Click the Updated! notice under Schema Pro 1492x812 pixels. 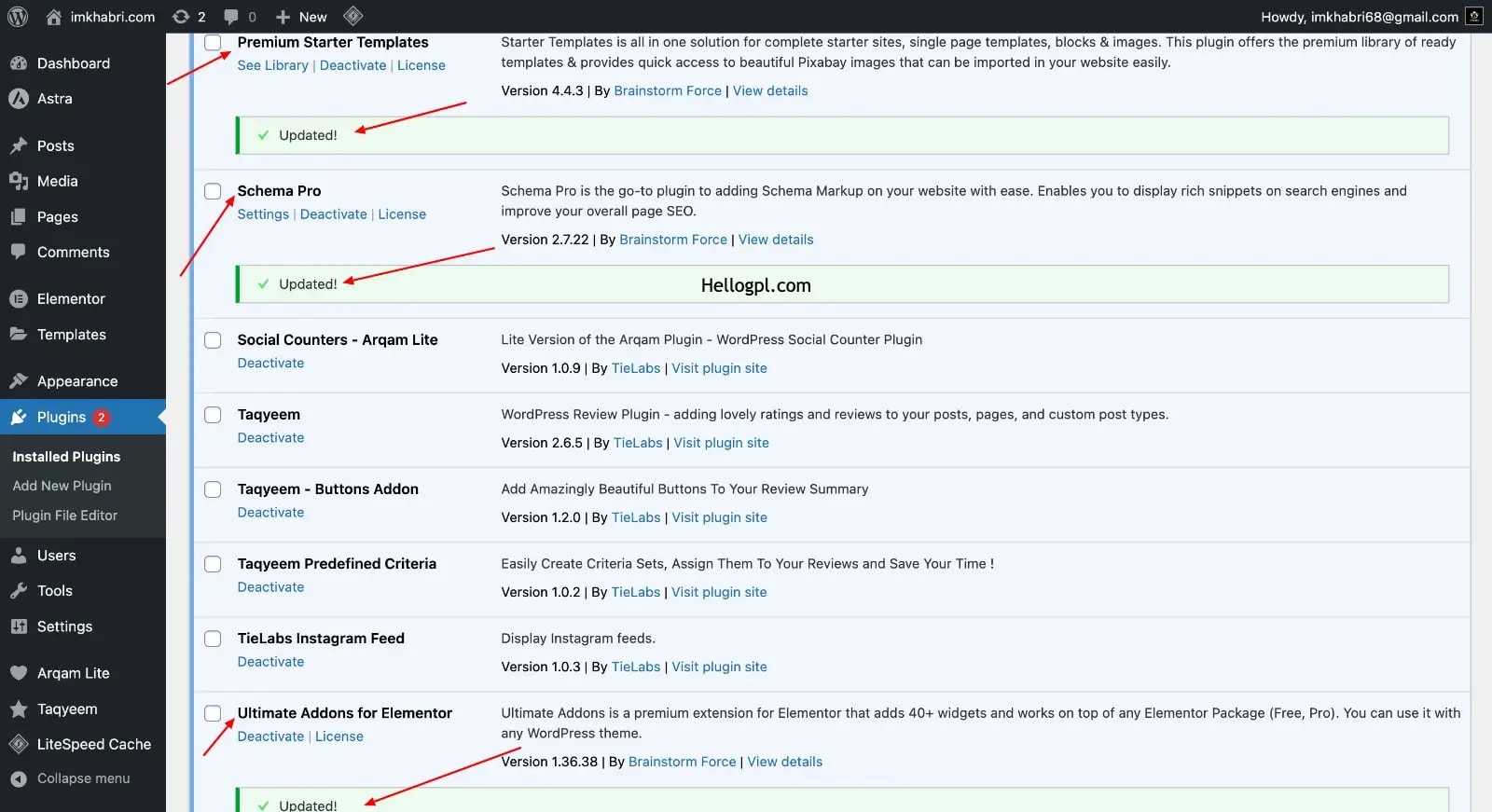[x=843, y=284]
